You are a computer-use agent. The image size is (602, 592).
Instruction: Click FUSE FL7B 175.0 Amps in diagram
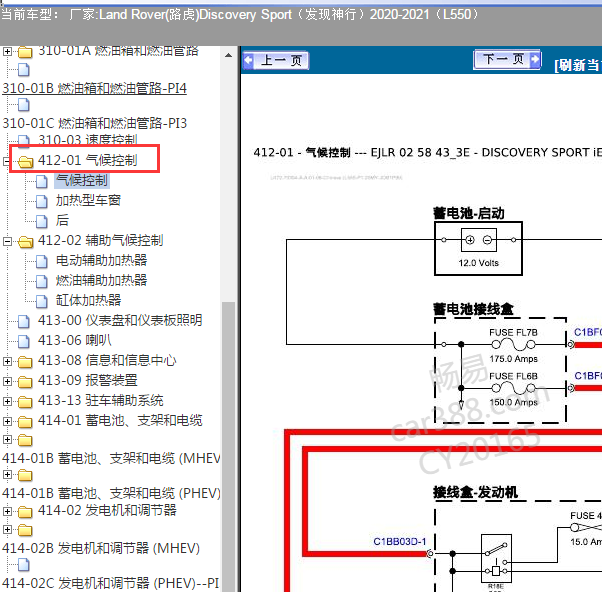[x=513, y=345]
